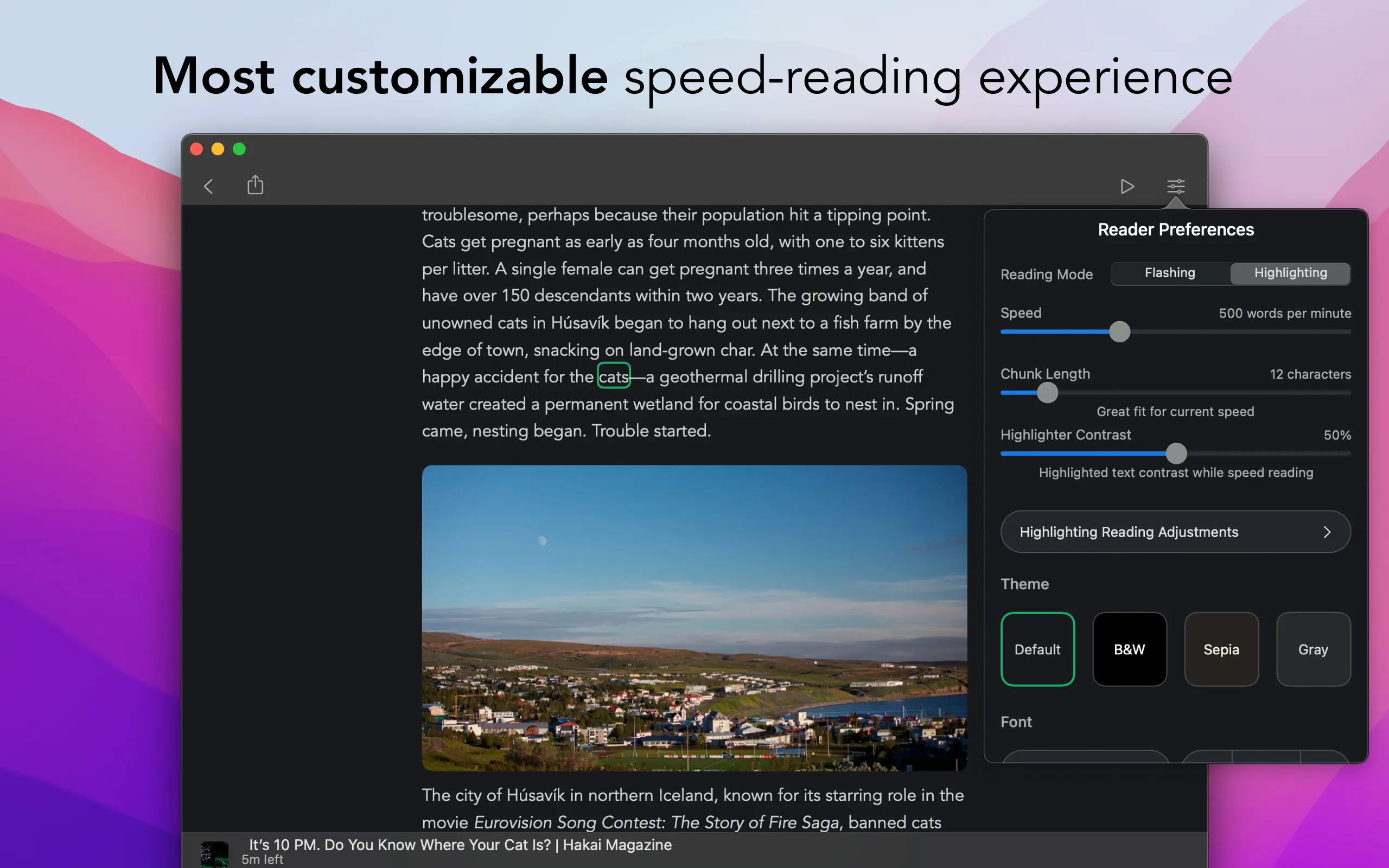Start speed reading with play icon
This screenshot has width=1389, height=868.
point(1127,186)
